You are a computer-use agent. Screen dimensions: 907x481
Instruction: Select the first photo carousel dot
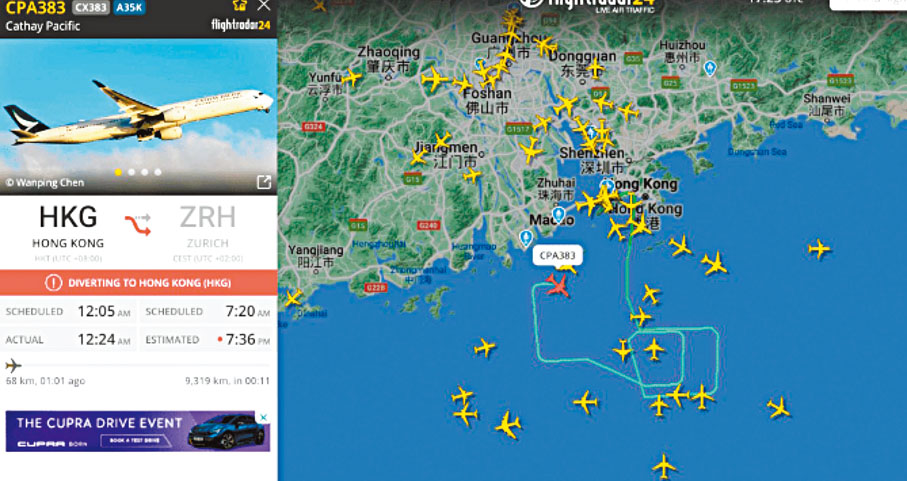[x=119, y=172]
